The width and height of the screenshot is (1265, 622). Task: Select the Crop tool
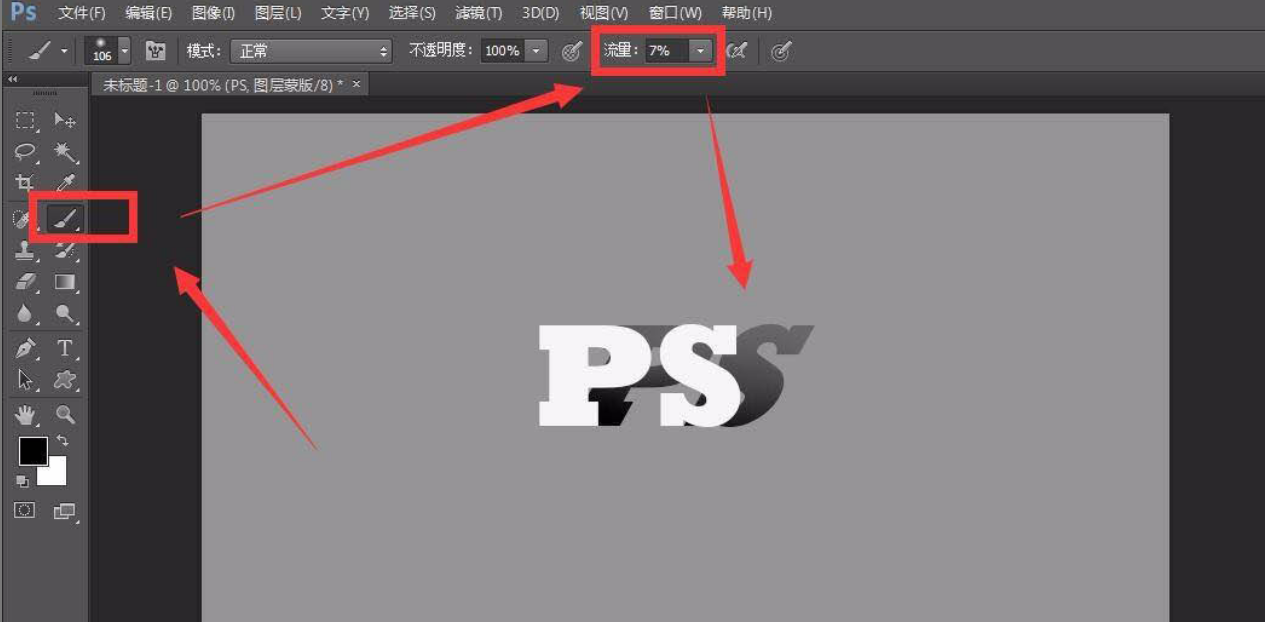25,183
